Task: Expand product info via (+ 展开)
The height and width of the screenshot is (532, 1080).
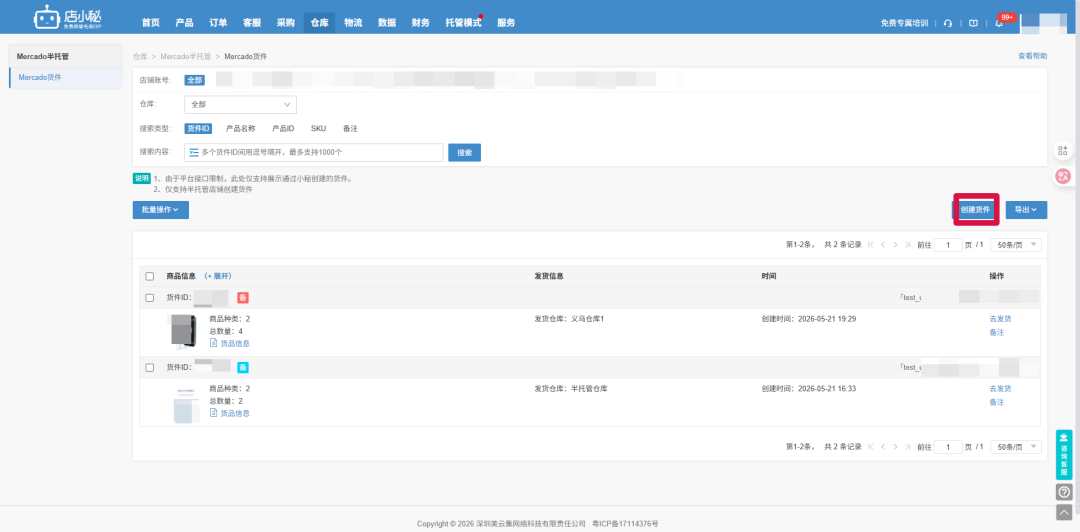Action: click(x=217, y=276)
